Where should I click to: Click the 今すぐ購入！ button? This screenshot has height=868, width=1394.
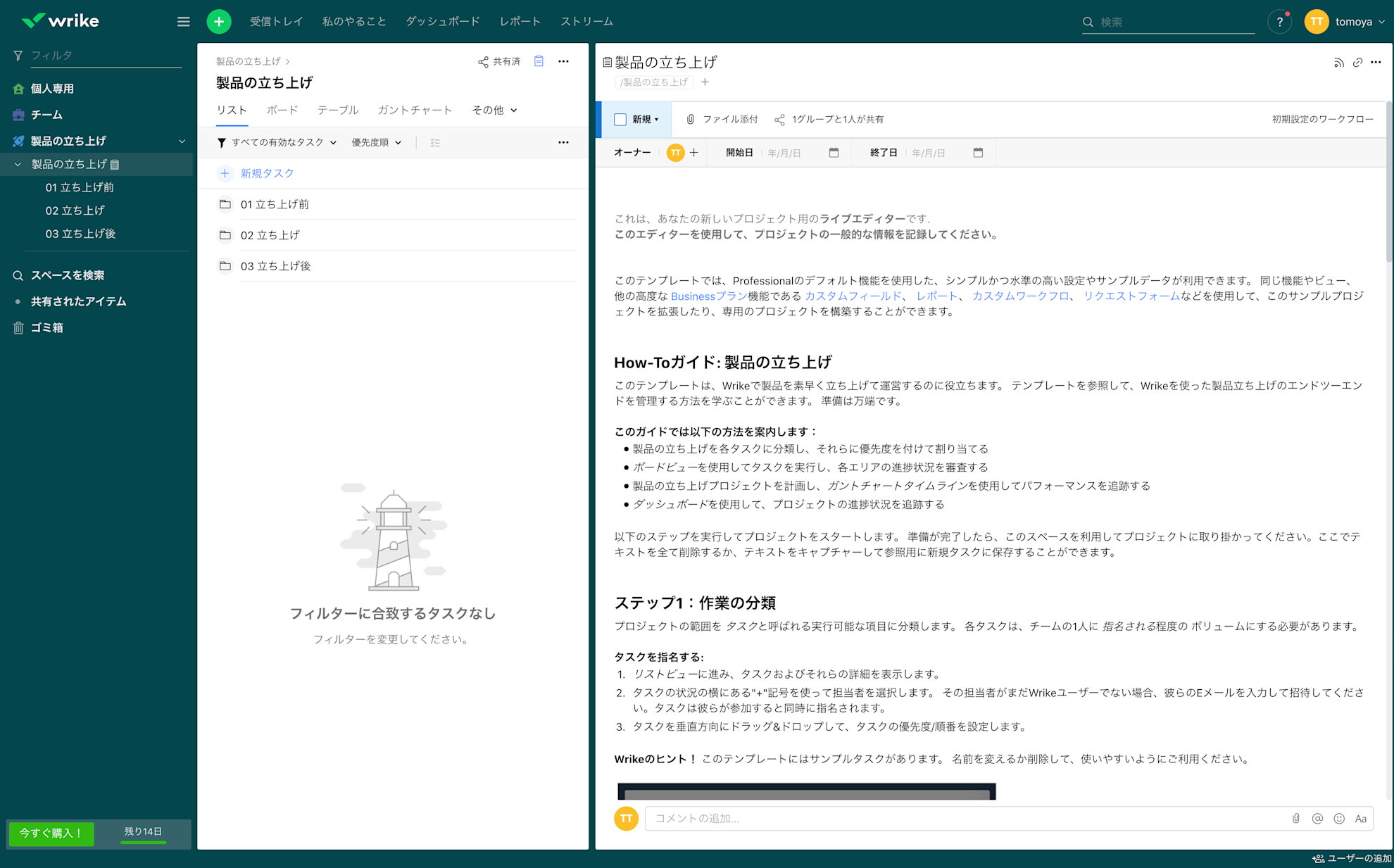[x=51, y=834]
